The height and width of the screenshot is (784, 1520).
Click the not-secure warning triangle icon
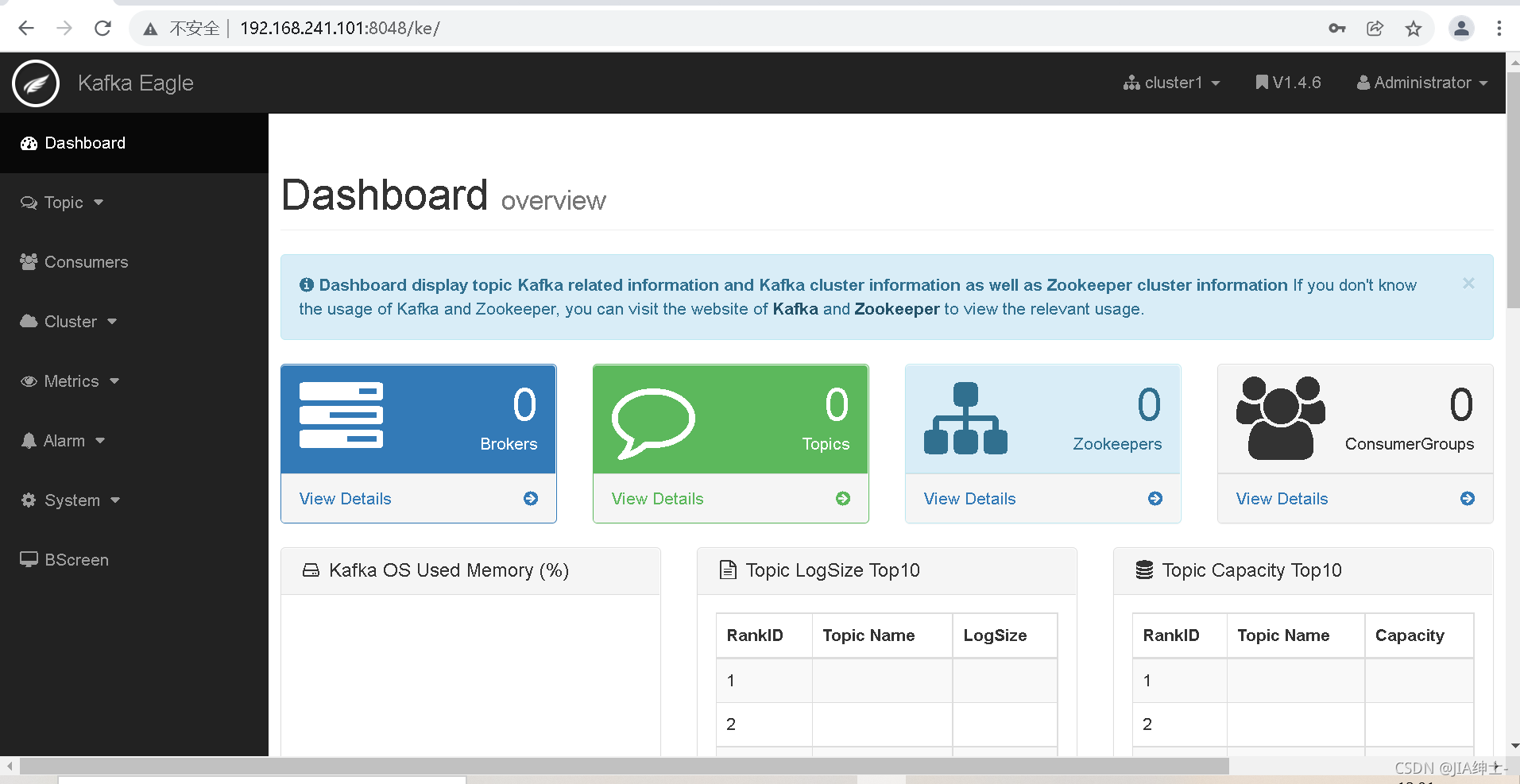[x=150, y=29]
